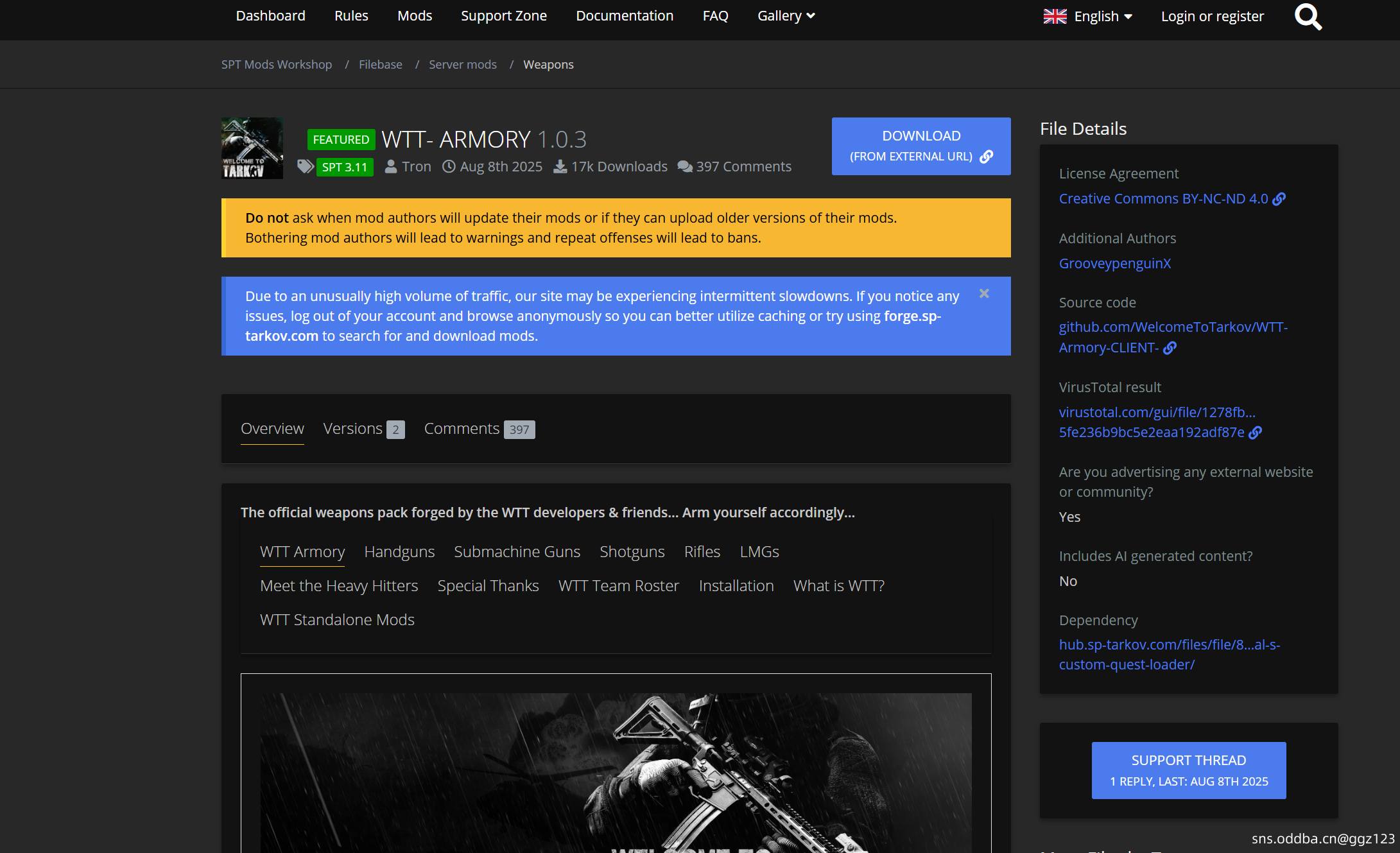1400x853 pixels.
Task: Open the Rules page
Action: point(351,16)
